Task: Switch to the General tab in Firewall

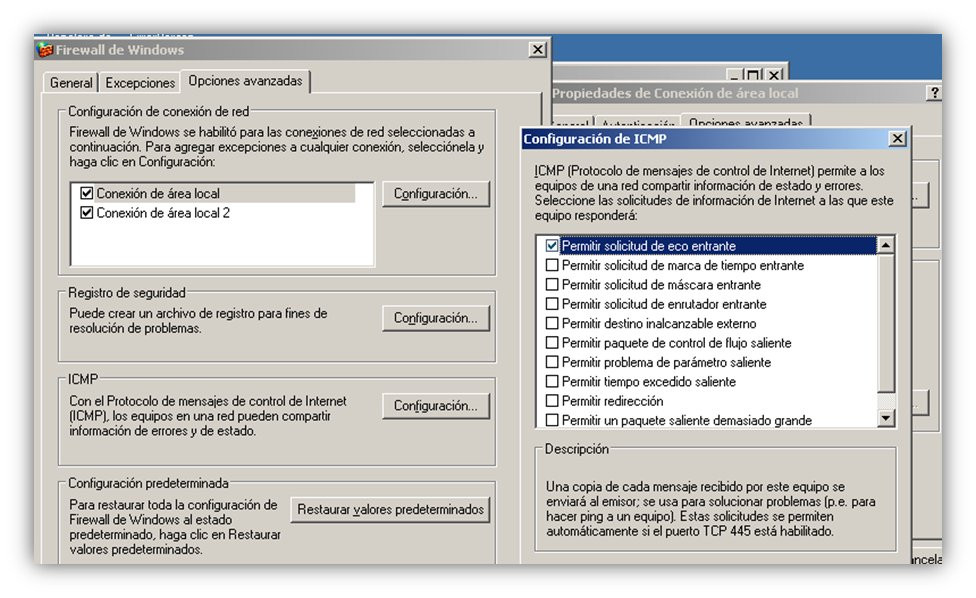Action: coord(71,83)
